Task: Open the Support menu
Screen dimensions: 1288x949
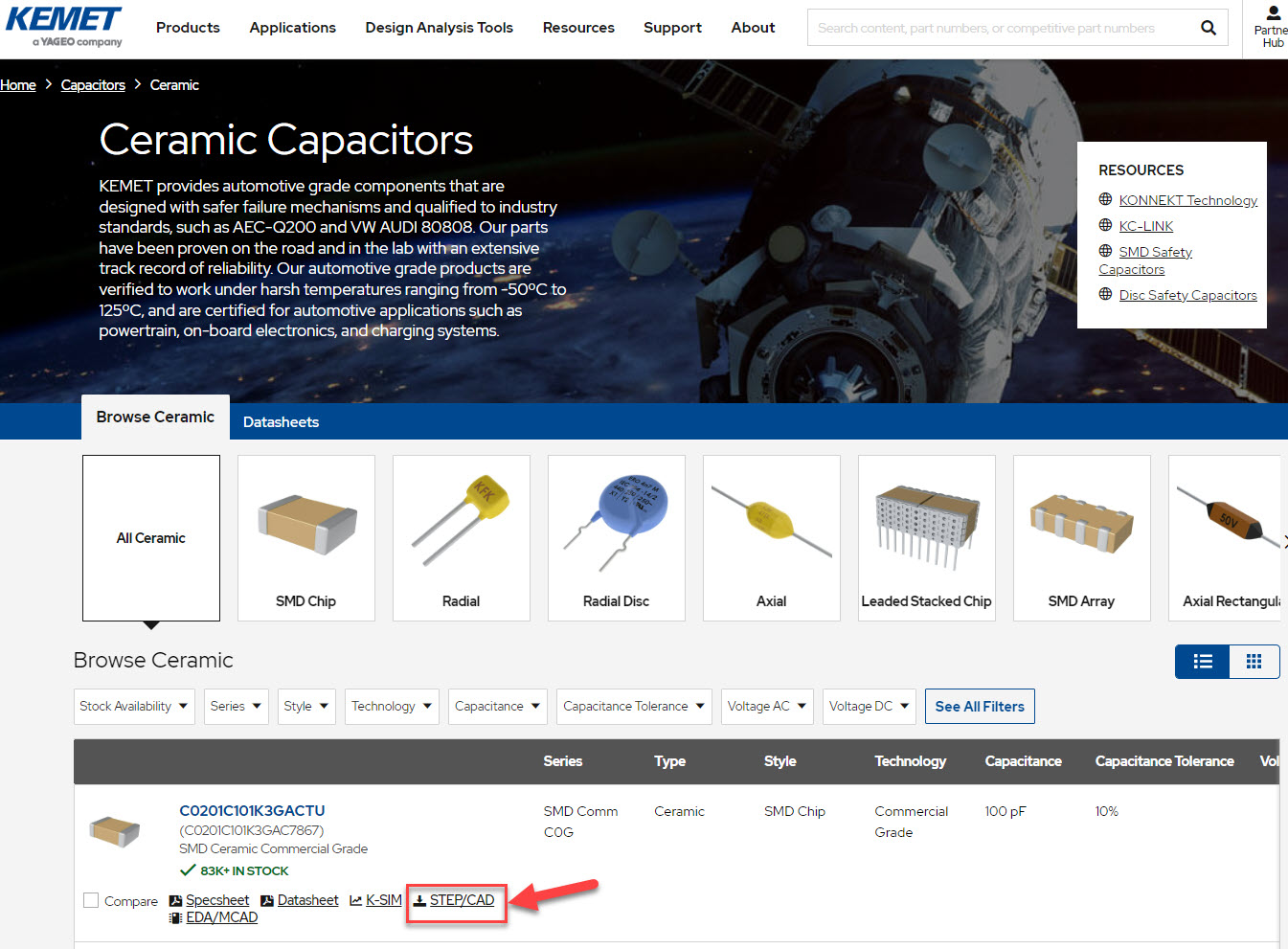Action: click(672, 28)
